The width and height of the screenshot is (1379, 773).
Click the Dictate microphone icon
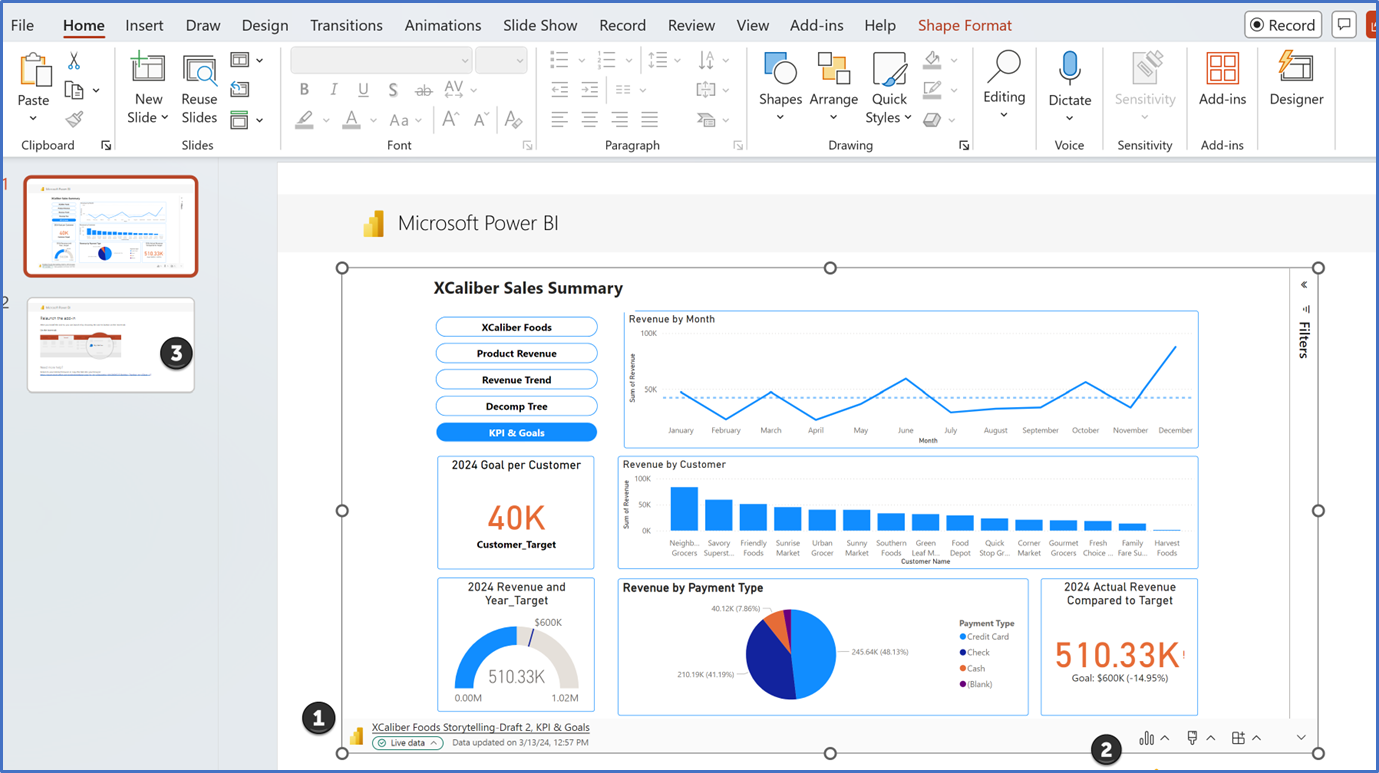1070,69
